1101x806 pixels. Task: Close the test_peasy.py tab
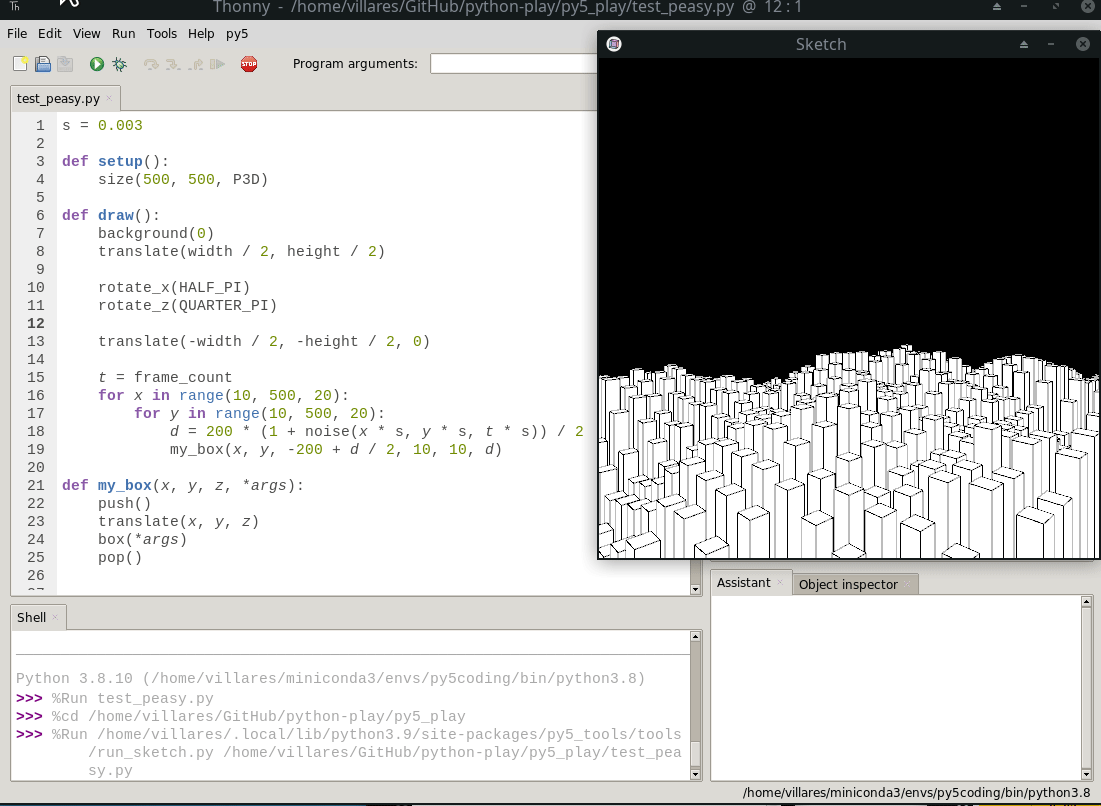[108, 98]
